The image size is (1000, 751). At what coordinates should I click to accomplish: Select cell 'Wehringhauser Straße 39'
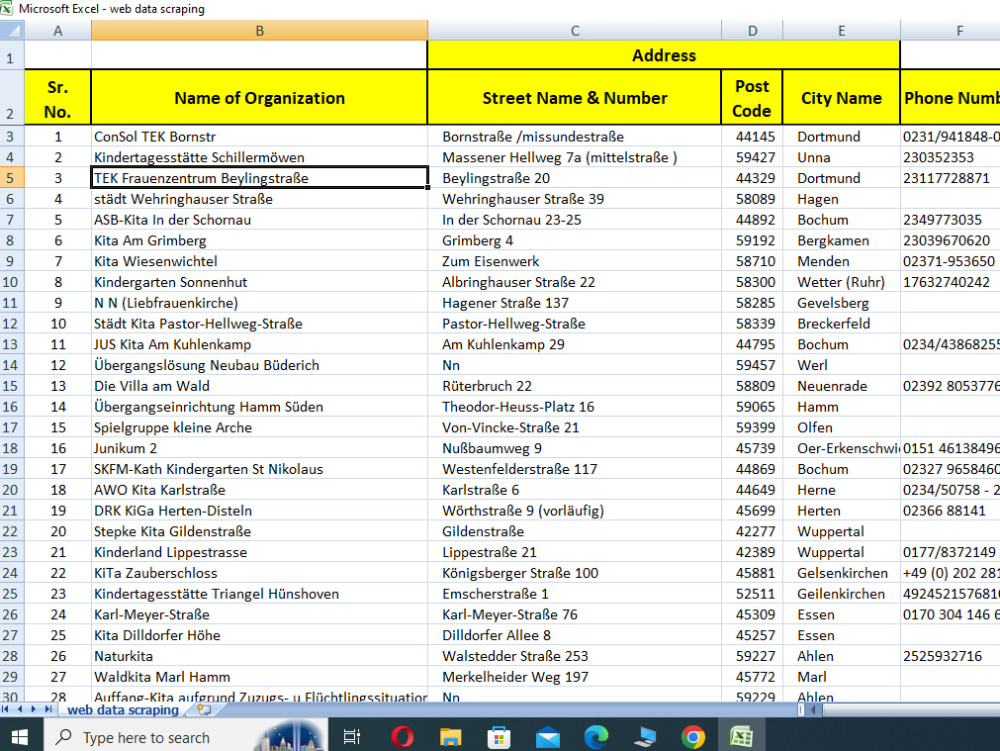574,199
